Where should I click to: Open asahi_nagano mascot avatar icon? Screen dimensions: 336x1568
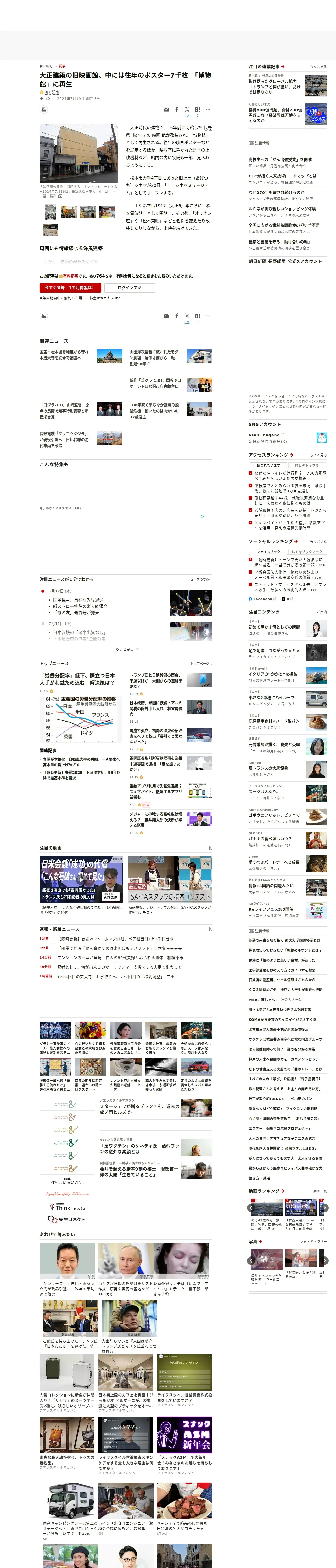[321, 438]
